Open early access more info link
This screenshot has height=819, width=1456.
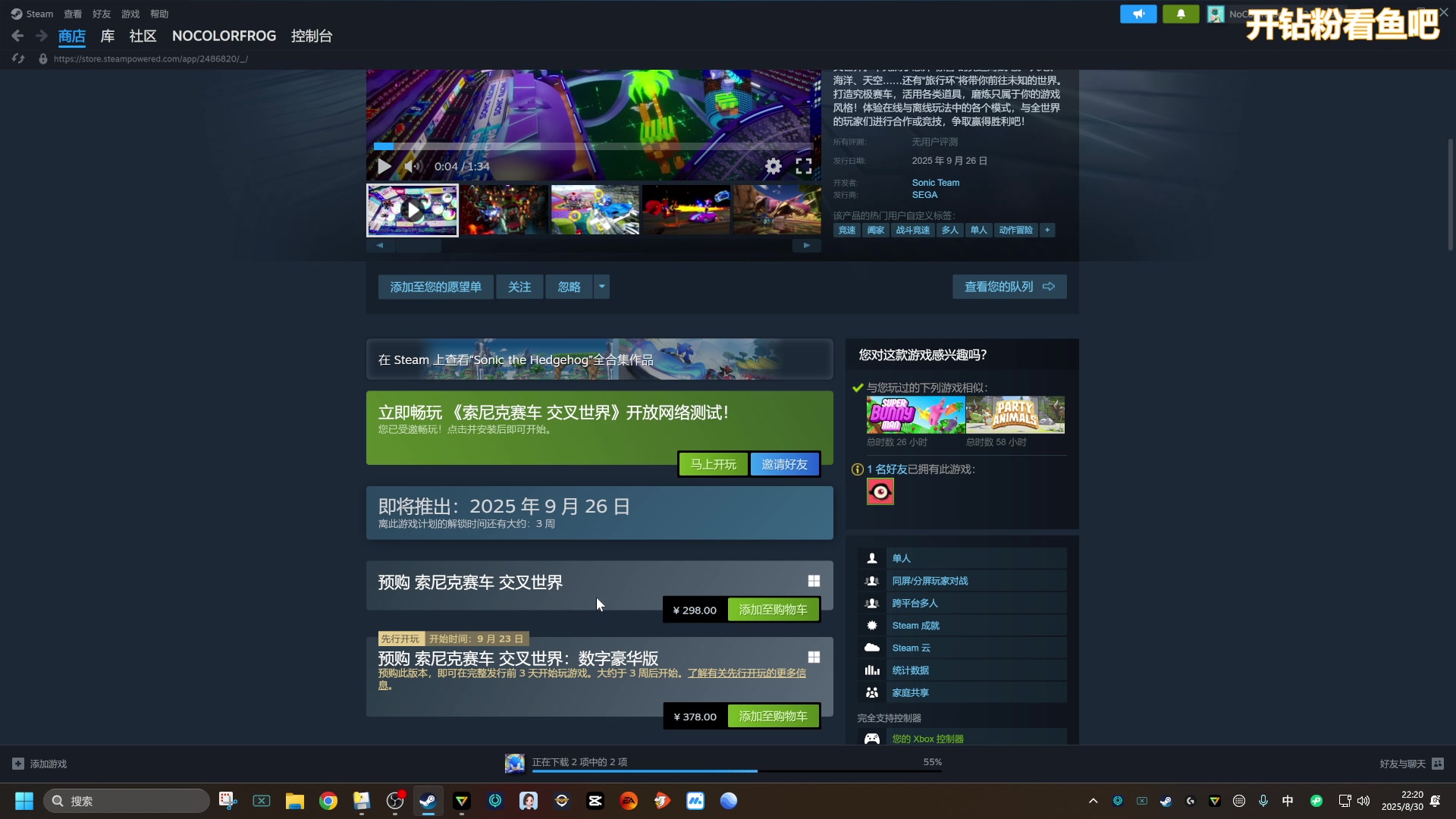click(746, 673)
